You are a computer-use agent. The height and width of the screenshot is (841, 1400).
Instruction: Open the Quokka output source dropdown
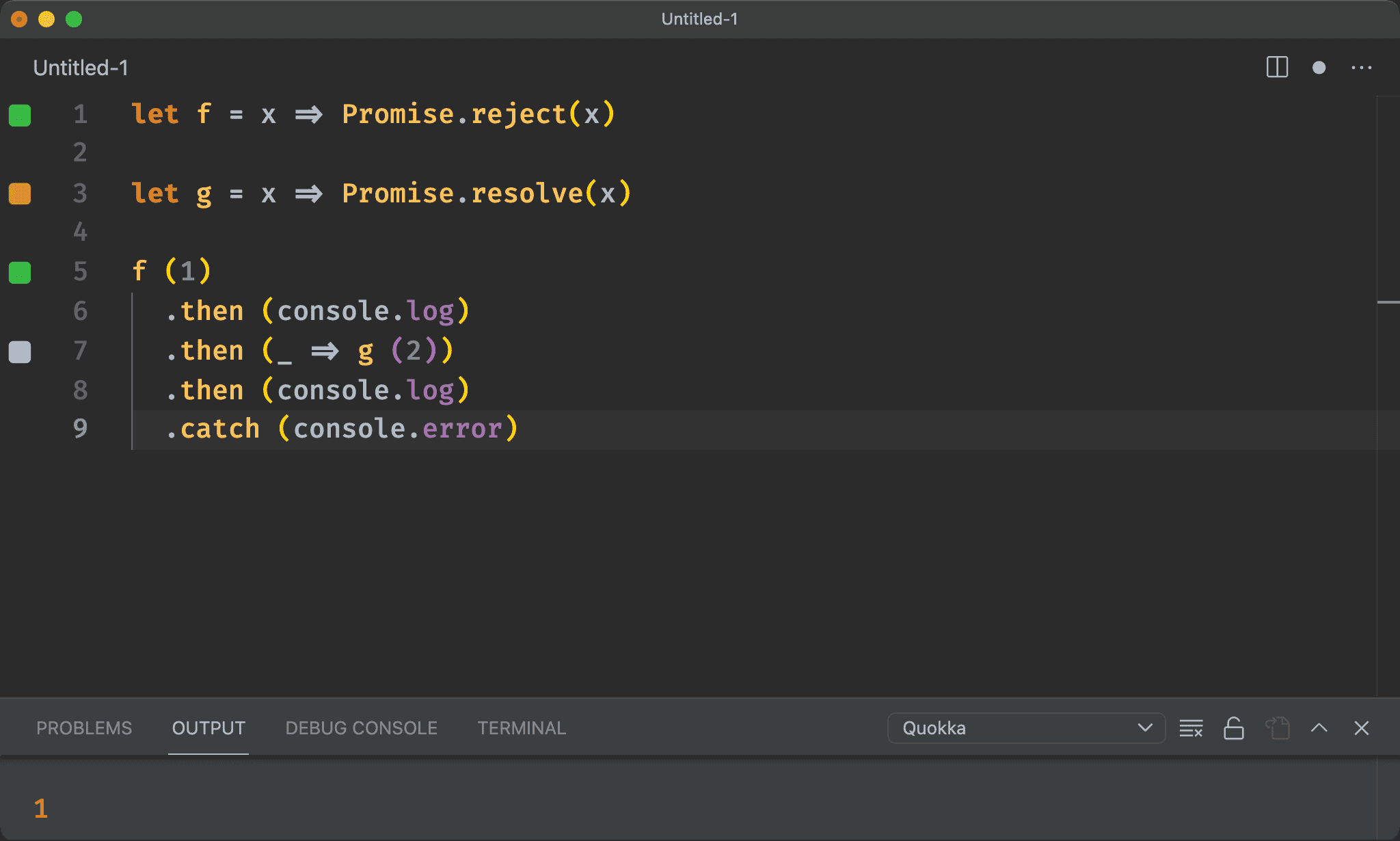point(1025,727)
